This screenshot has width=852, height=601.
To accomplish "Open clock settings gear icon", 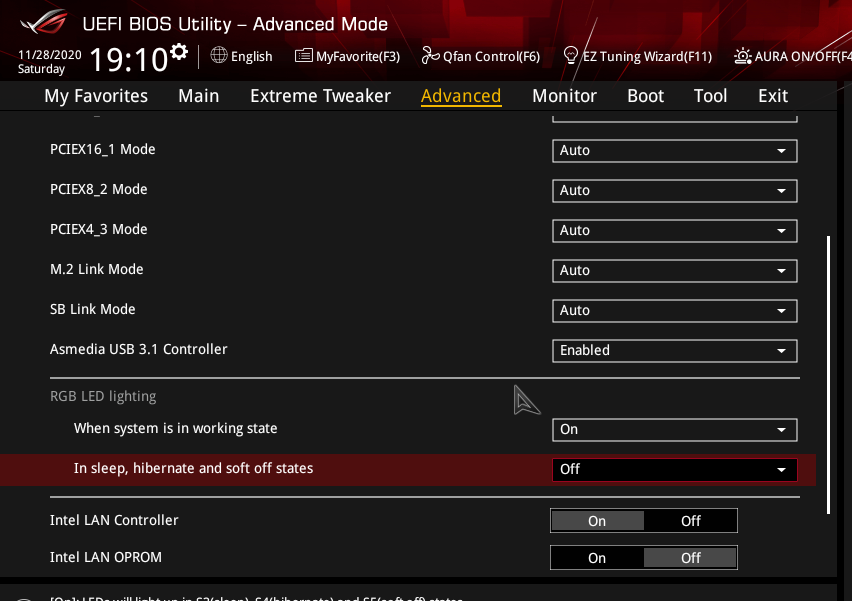I will pyautogui.click(x=179, y=53).
